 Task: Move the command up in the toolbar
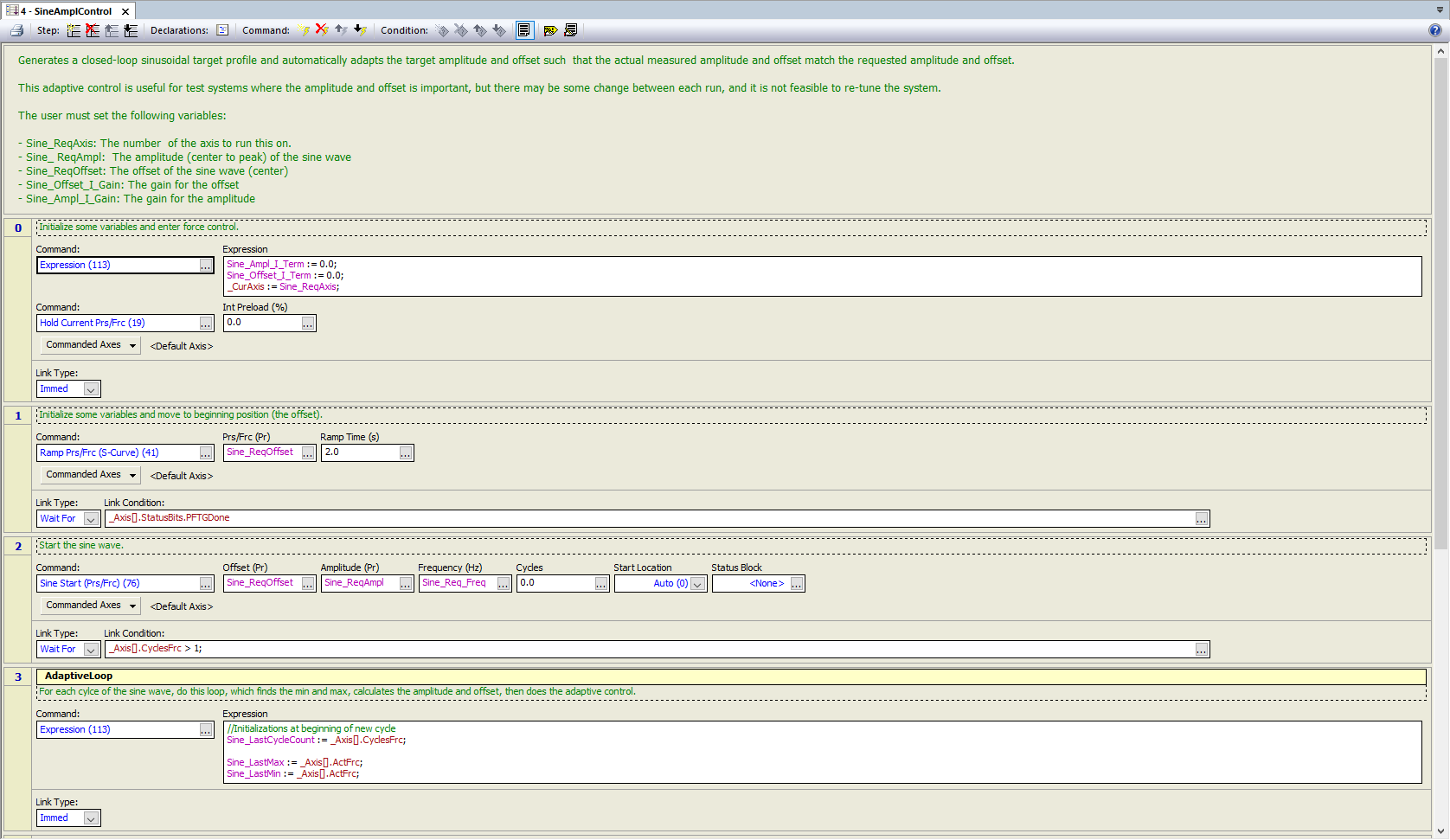point(342,30)
